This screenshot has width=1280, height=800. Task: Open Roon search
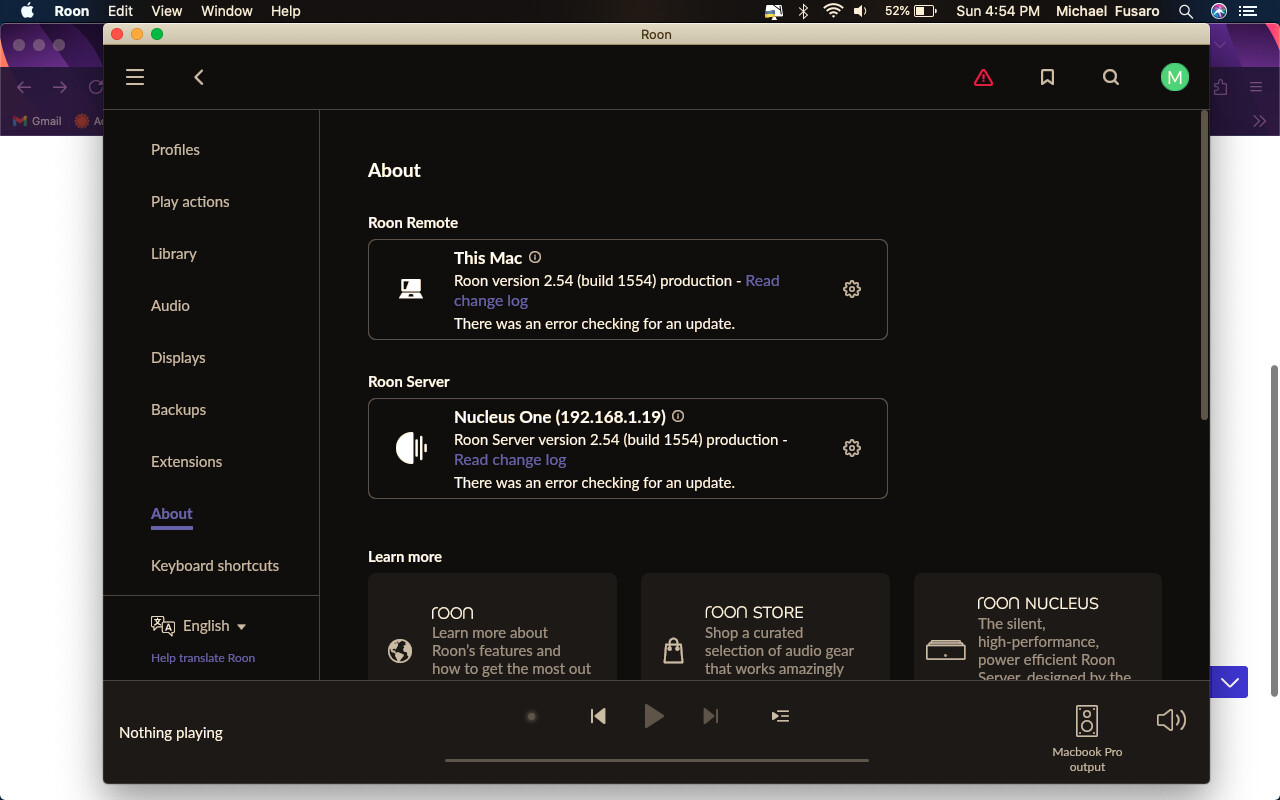click(x=1111, y=77)
